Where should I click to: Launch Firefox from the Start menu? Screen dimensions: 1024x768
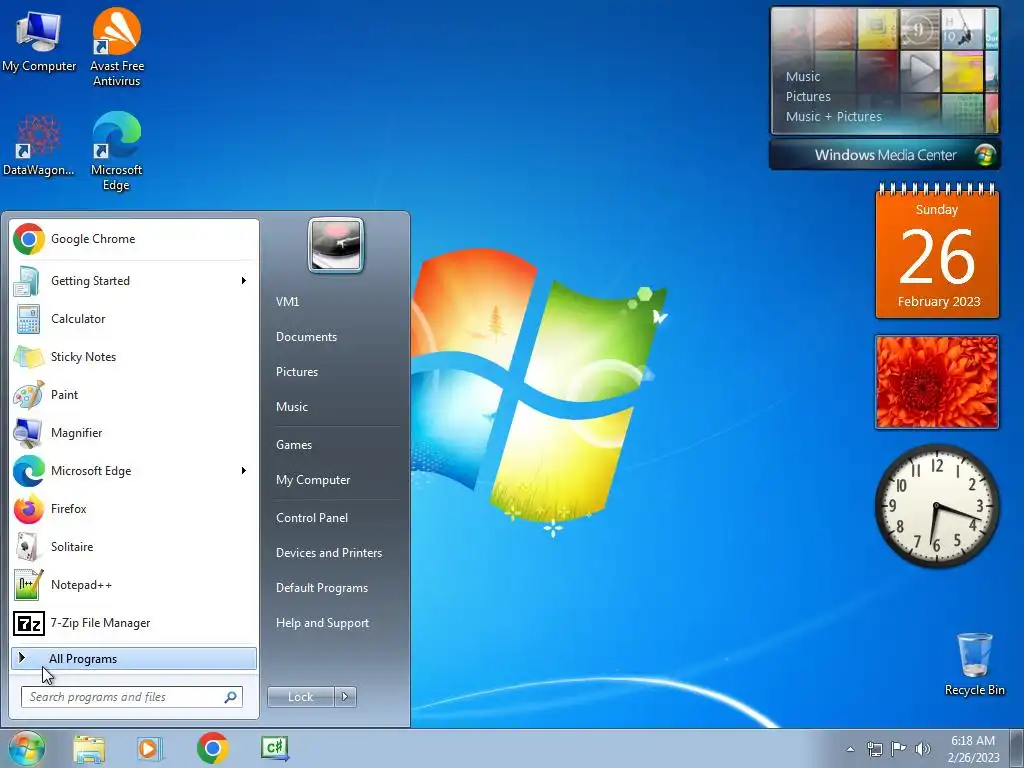click(134, 509)
